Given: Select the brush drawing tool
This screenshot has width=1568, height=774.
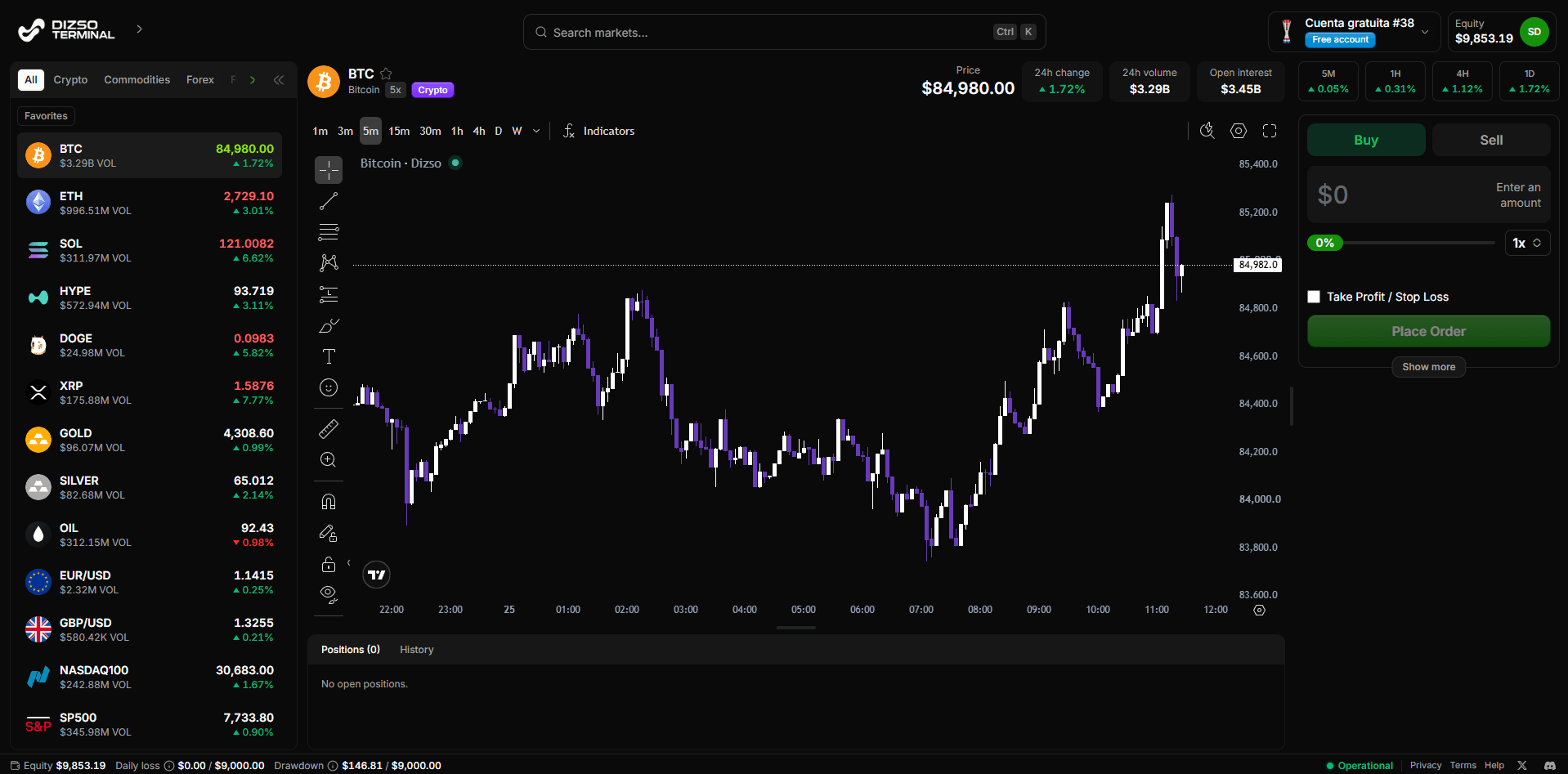Looking at the screenshot, I should [x=329, y=325].
